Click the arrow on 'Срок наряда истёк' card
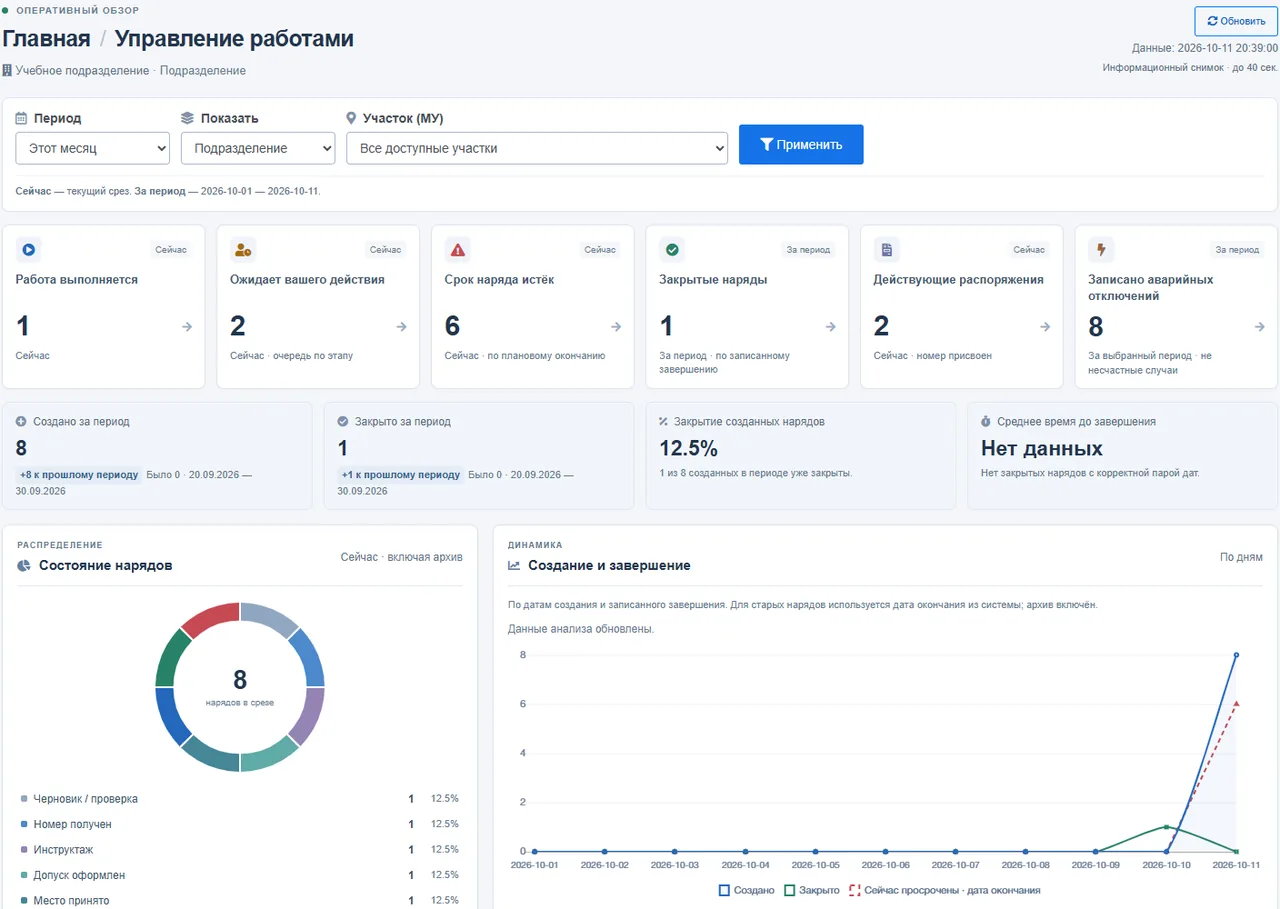1280x909 pixels. pyautogui.click(x=616, y=327)
